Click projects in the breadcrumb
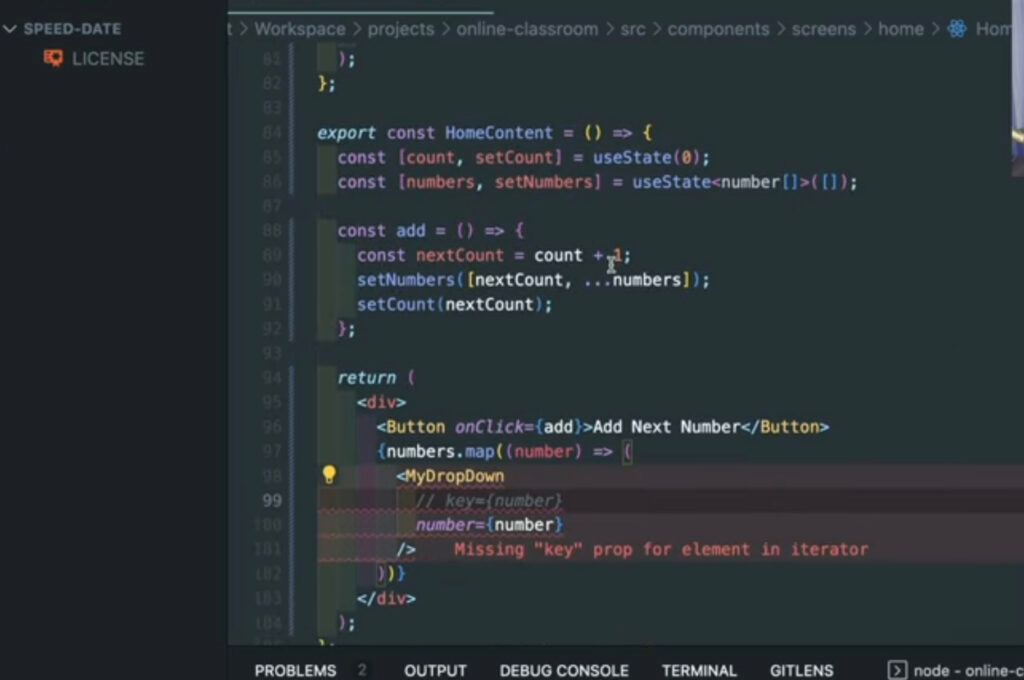 click(400, 29)
